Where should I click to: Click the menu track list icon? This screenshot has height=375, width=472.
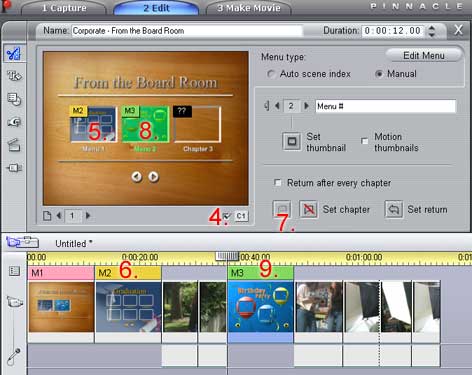[x=14, y=271]
